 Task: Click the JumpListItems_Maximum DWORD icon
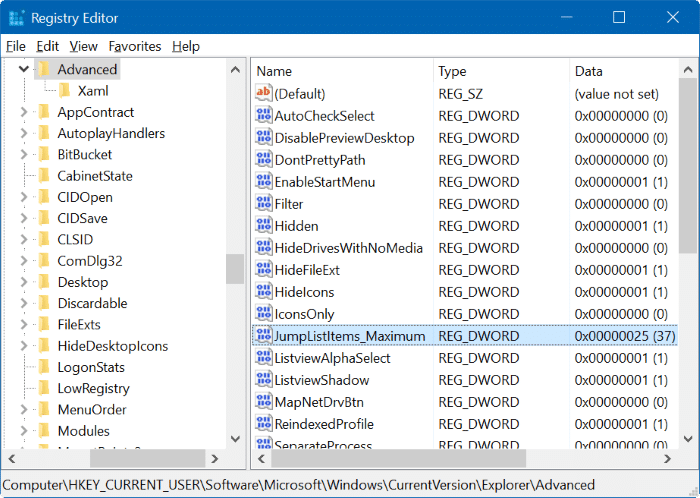pos(263,335)
